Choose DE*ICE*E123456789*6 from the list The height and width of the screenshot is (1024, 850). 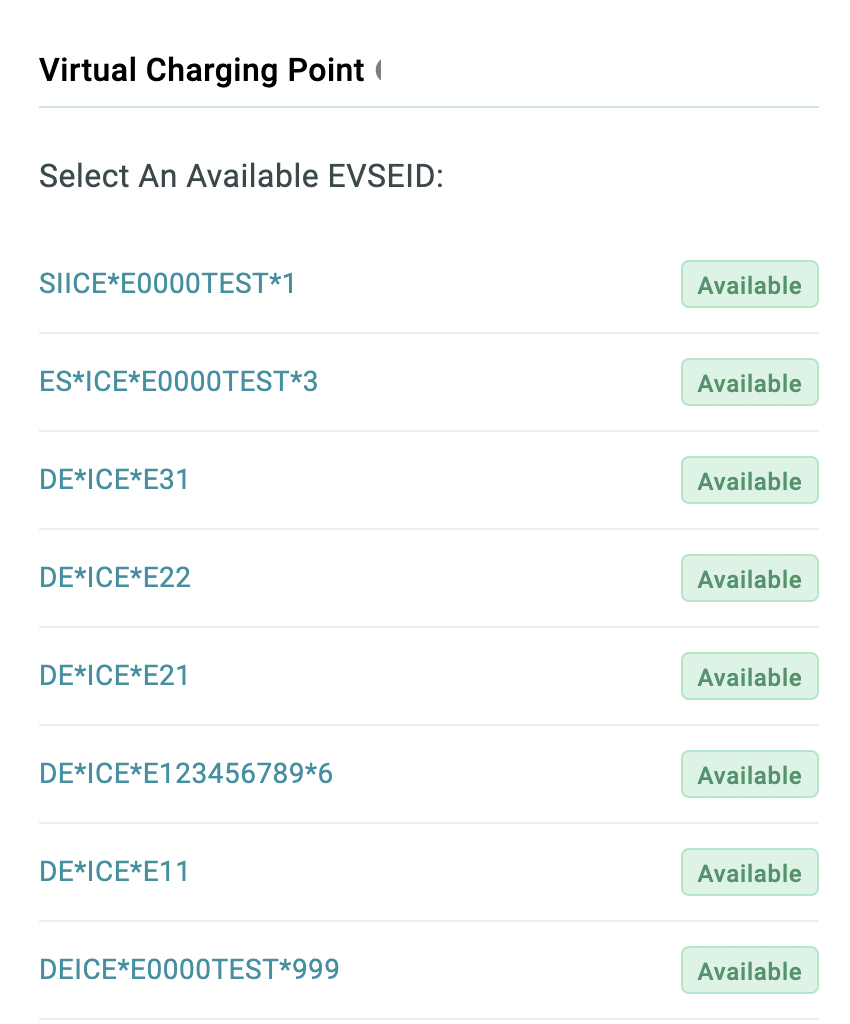pyautogui.click(x=186, y=774)
